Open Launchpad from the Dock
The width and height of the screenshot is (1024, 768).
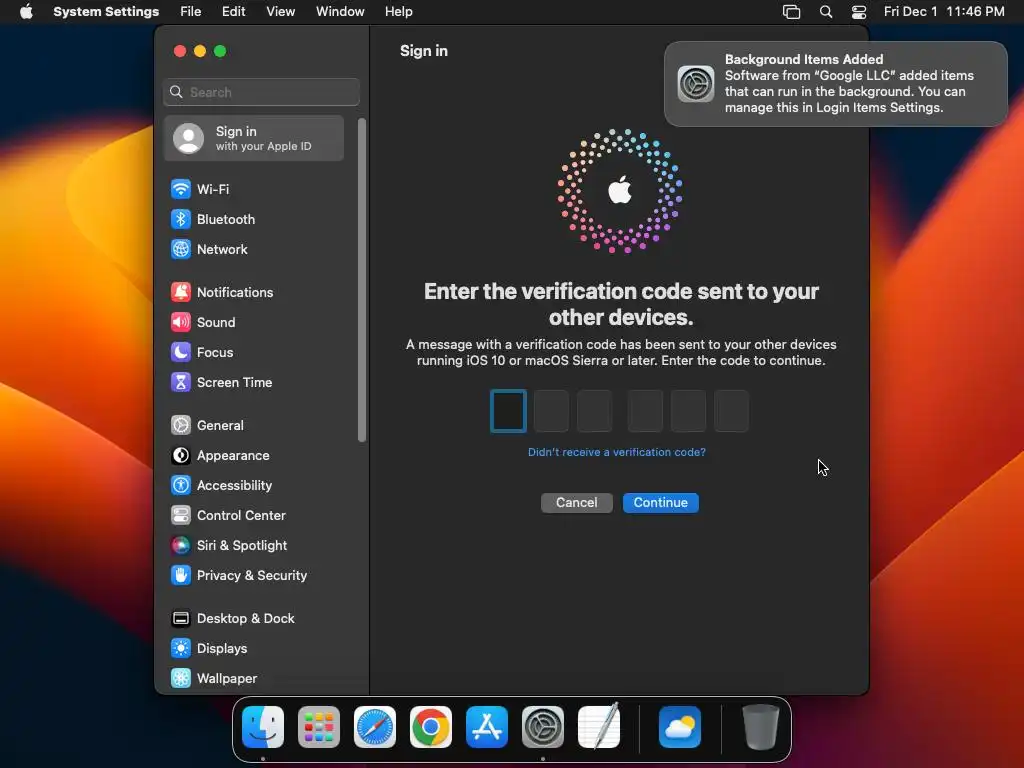point(319,727)
